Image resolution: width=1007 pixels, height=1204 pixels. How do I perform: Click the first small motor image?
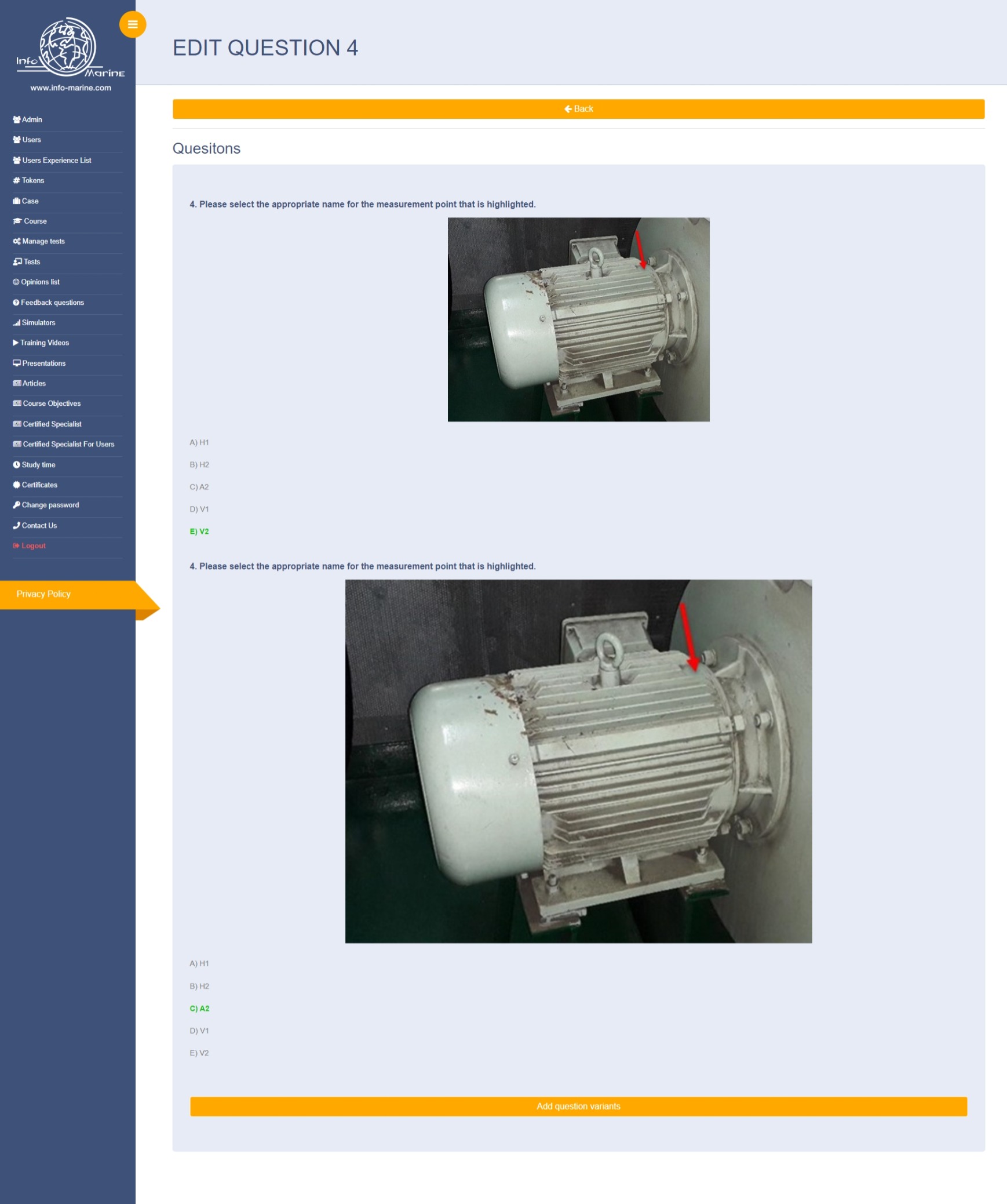578,319
